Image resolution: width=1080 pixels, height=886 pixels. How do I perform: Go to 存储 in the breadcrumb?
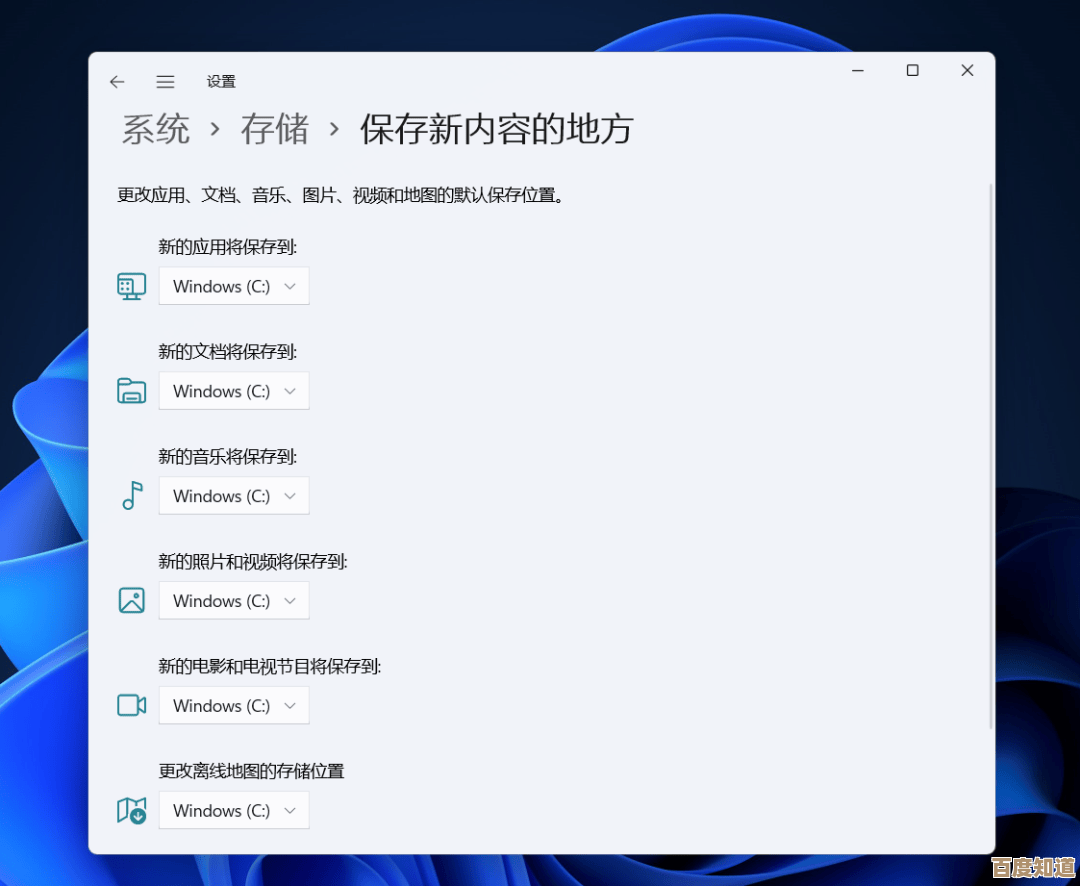275,130
